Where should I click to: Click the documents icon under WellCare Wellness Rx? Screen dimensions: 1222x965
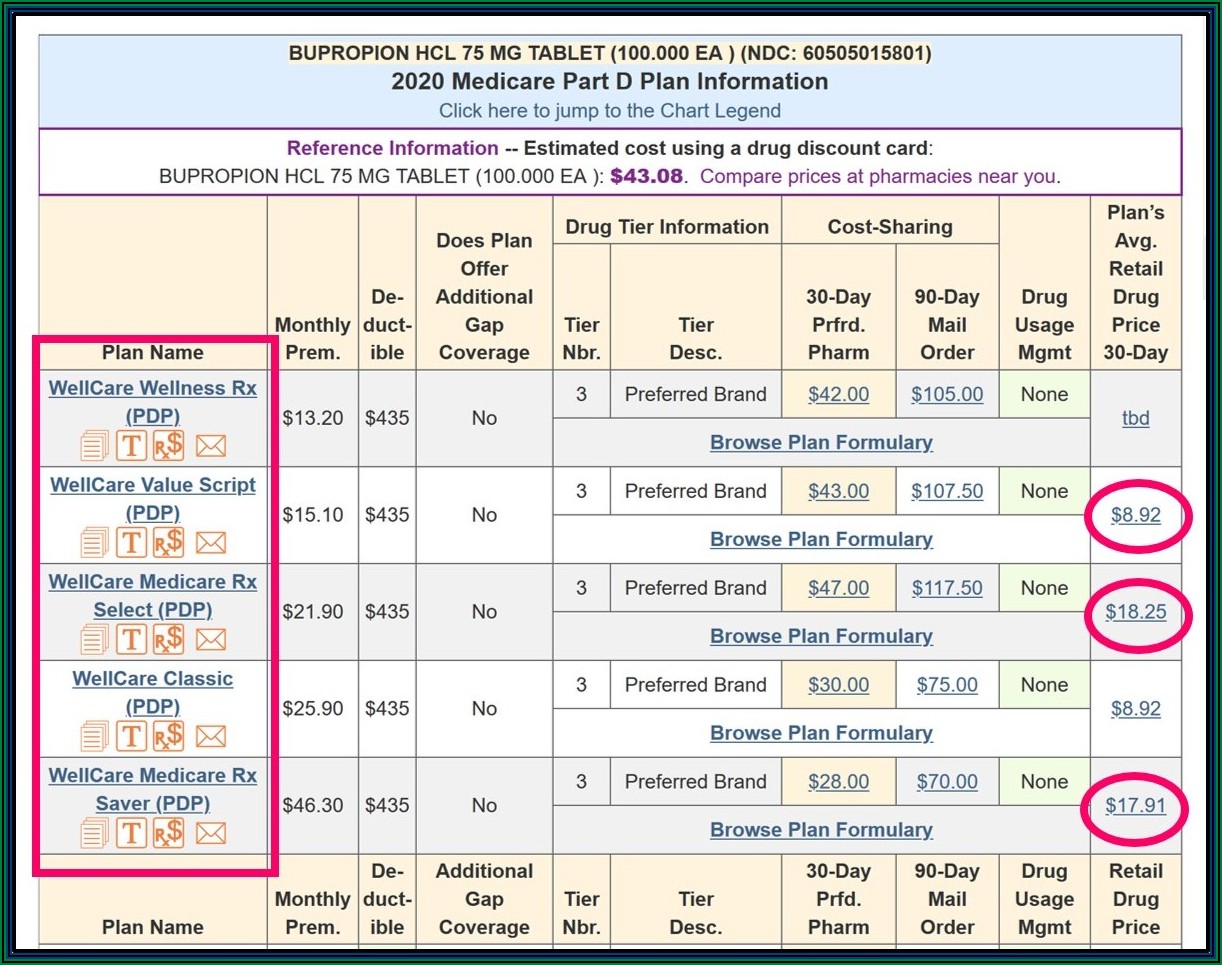click(x=93, y=446)
